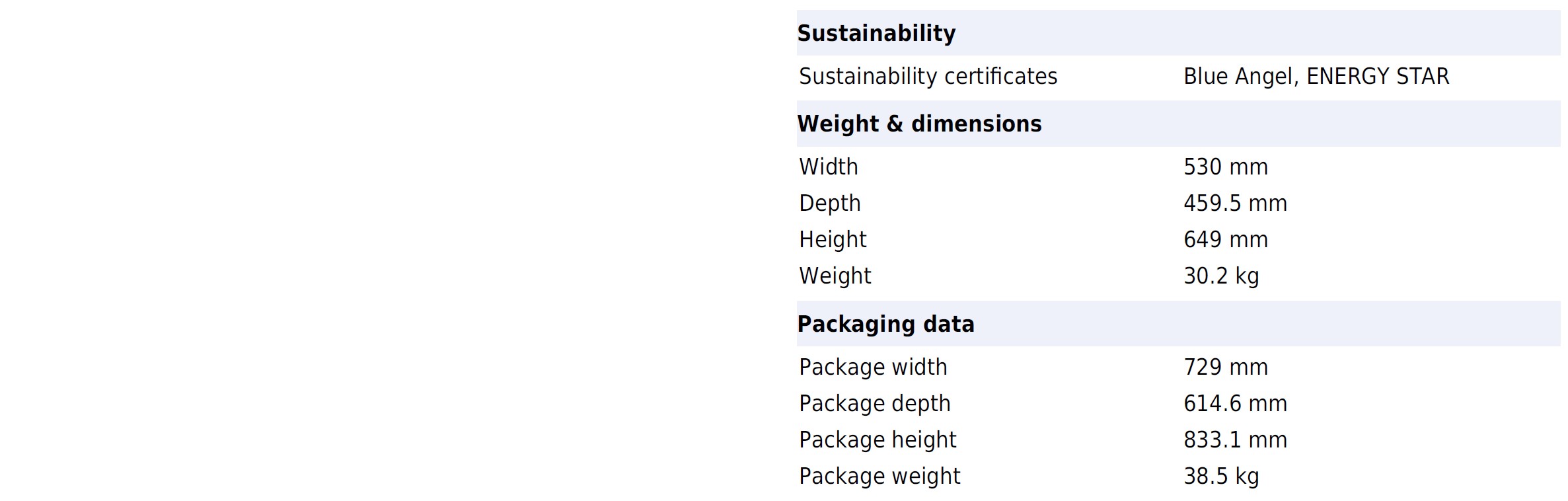
Task: Click the Packaging data heading
Action: (885, 324)
